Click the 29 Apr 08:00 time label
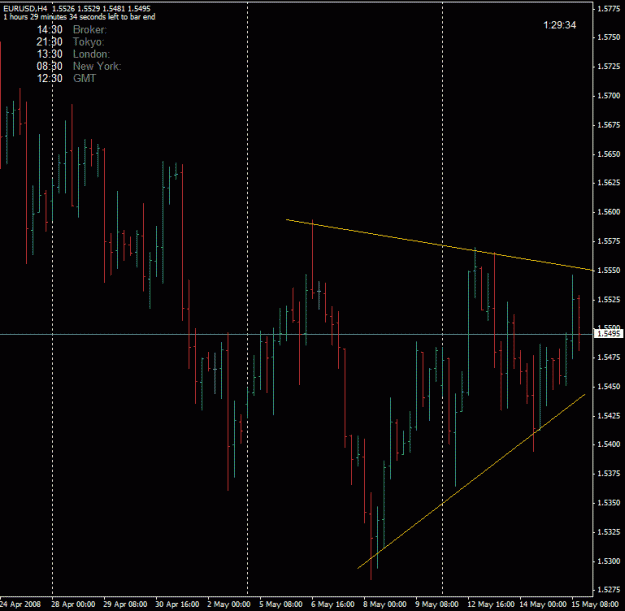This screenshot has width=625, height=611. pyautogui.click(x=125, y=604)
